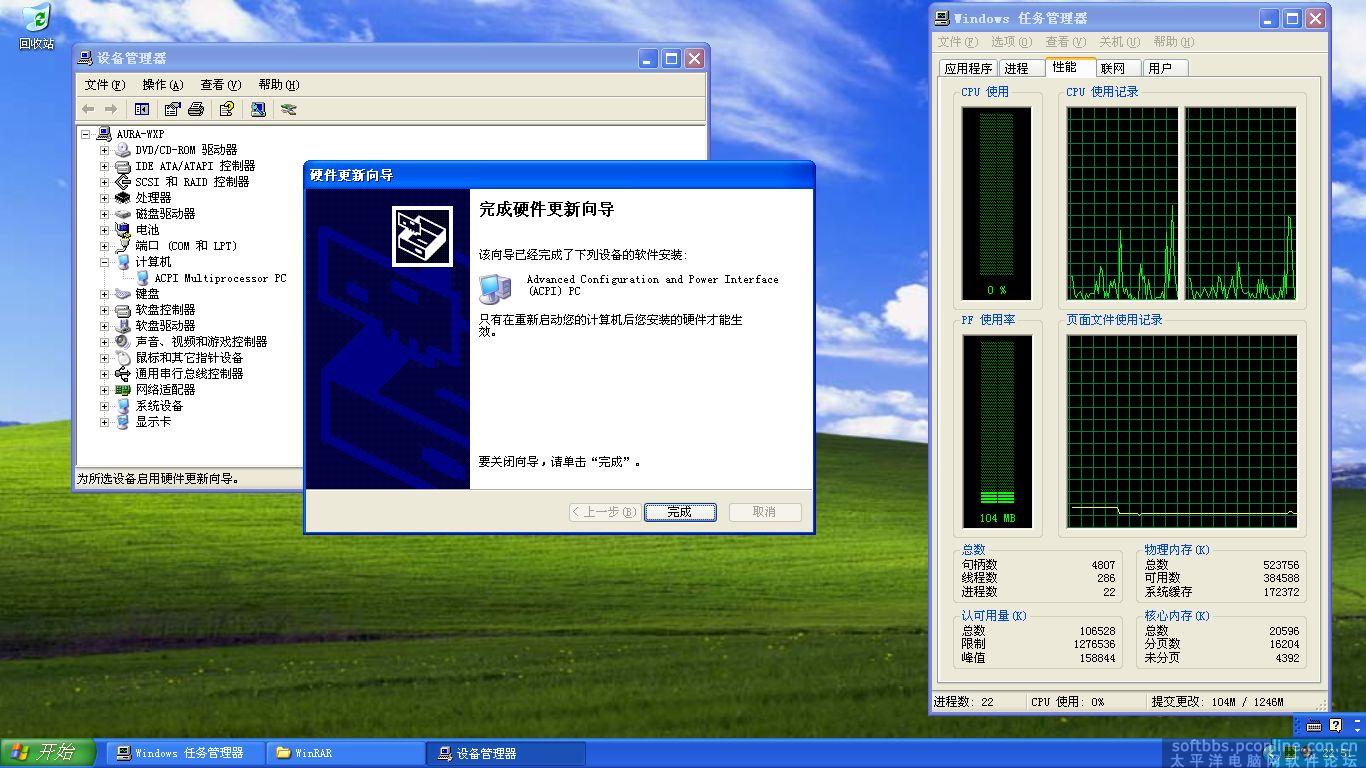The height and width of the screenshot is (768, 1366).
Task: Expand the 磁盘驱动器 node
Action: (x=104, y=214)
